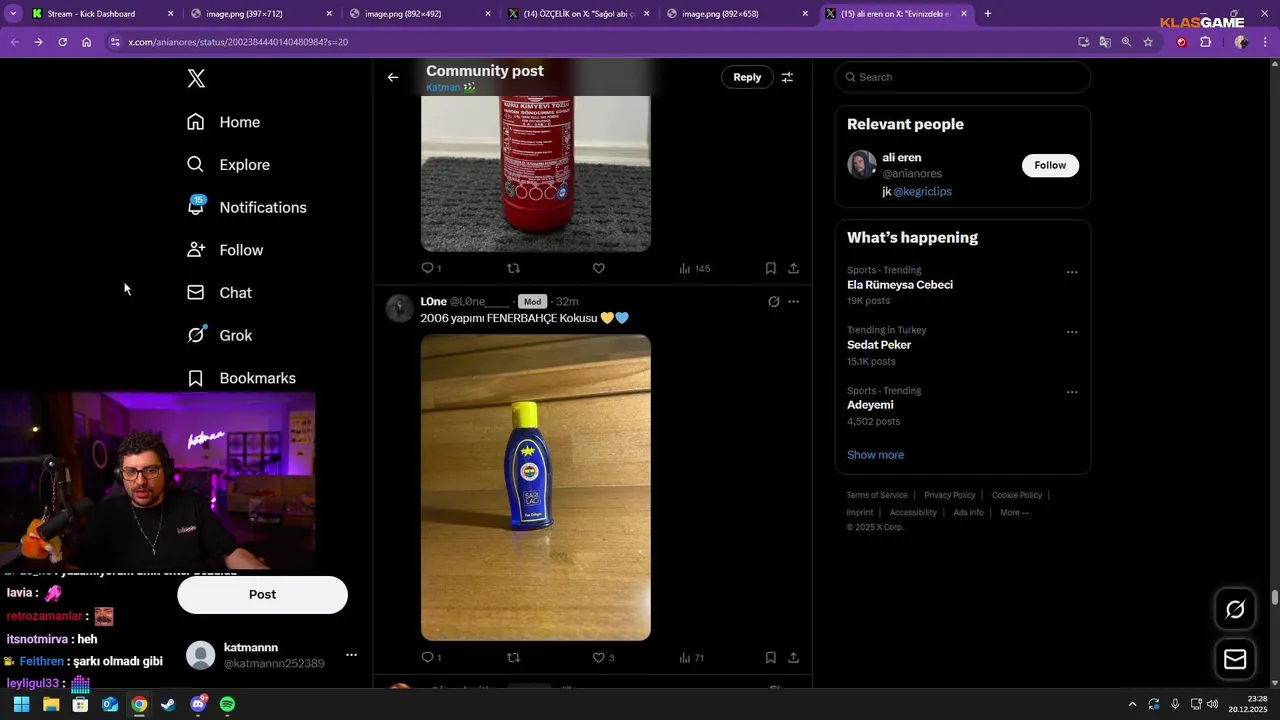Screen dimensions: 1280x720
Task: Open Explore search page
Action: [x=229, y=165]
